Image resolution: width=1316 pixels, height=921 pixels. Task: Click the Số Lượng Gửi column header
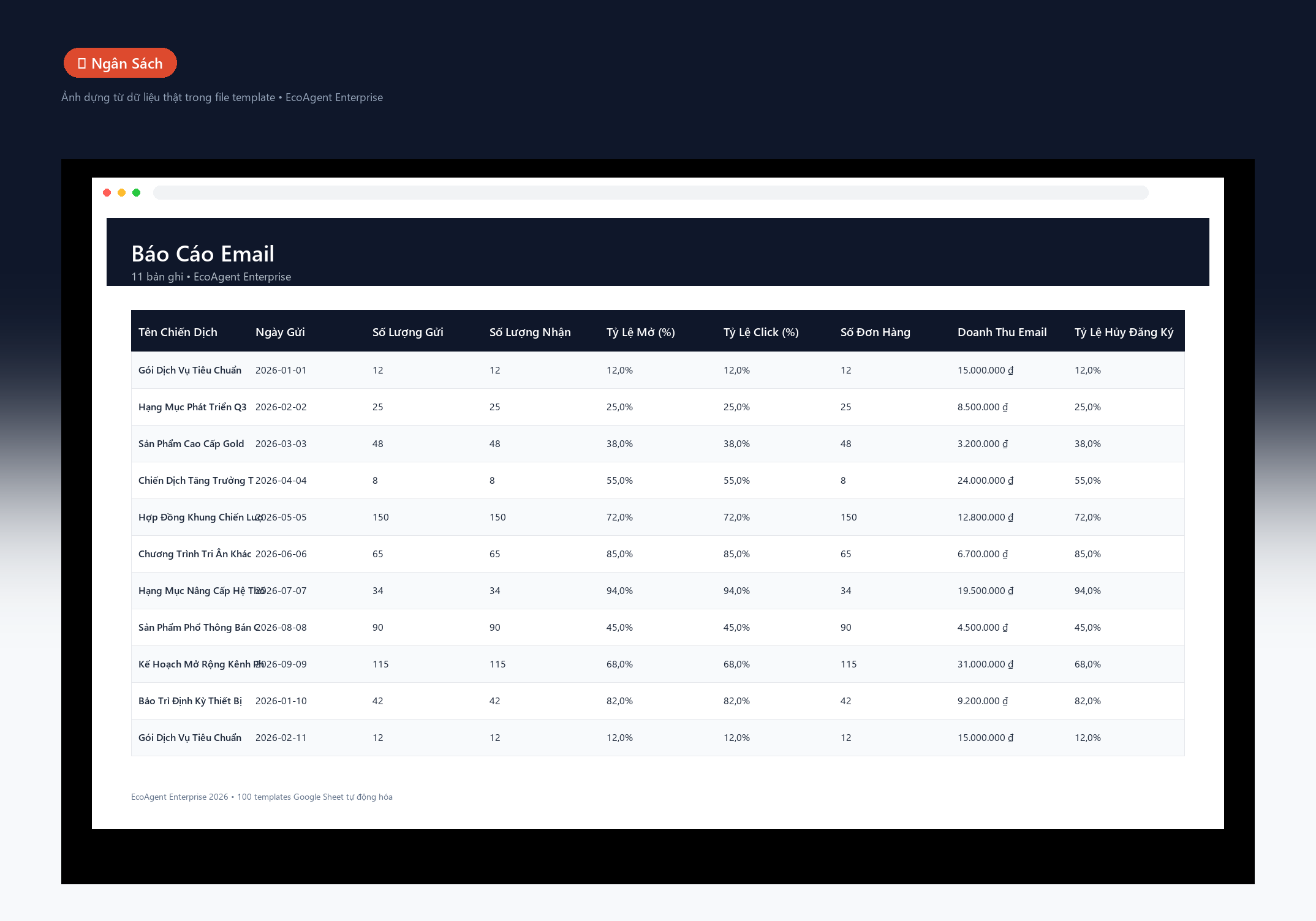(x=408, y=332)
